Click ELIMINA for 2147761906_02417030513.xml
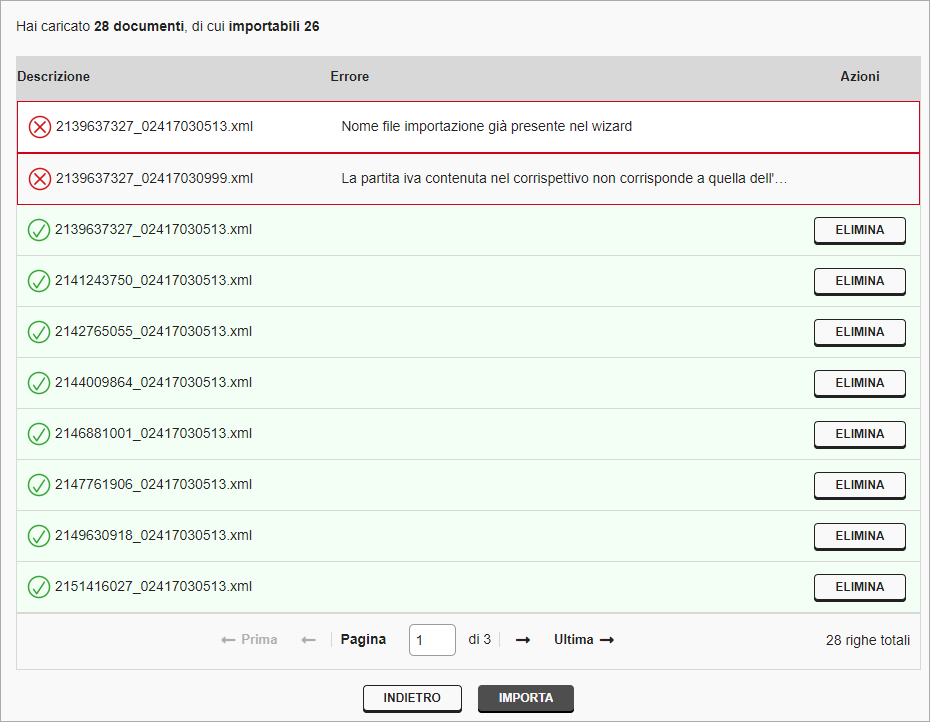930x722 pixels. coord(859,485)
